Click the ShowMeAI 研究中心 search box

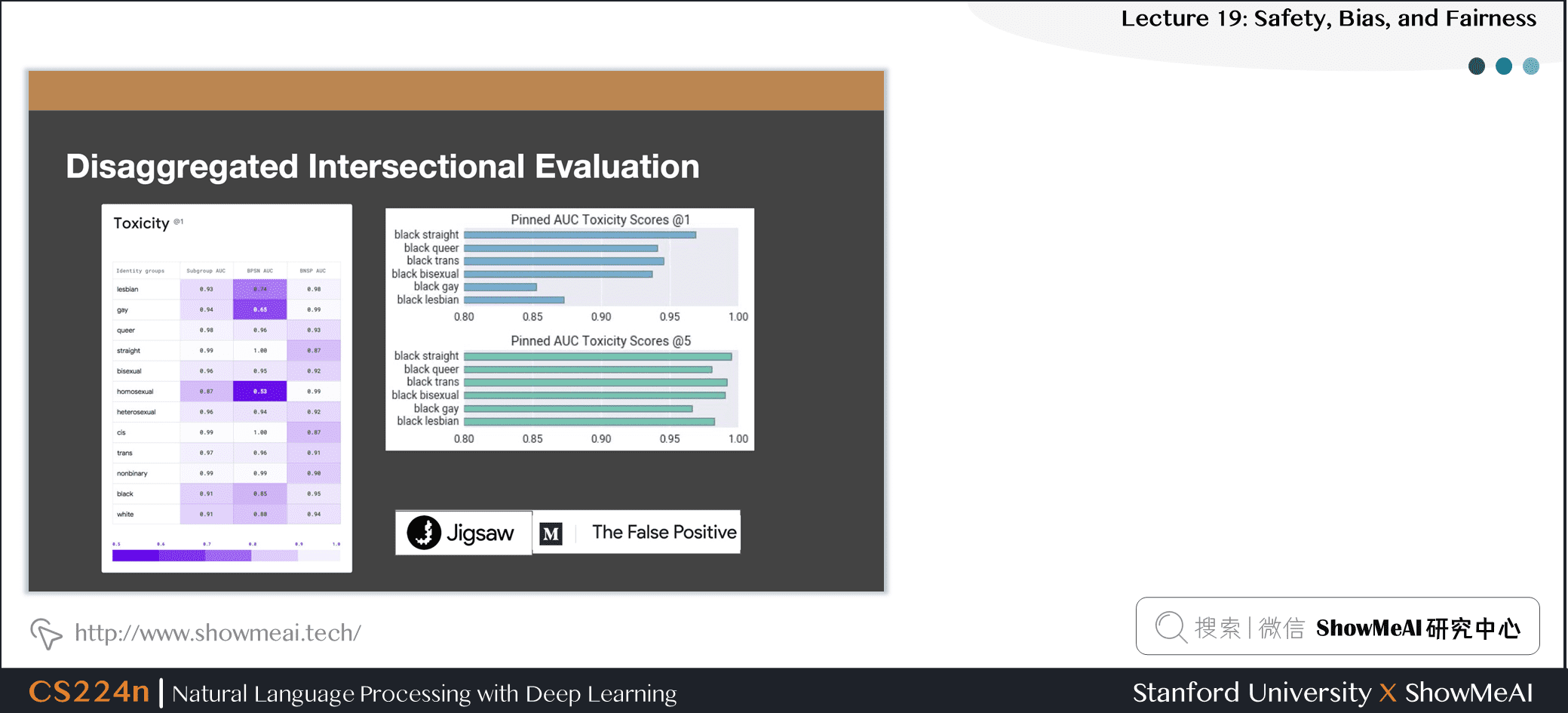(x=1337, y=626)
